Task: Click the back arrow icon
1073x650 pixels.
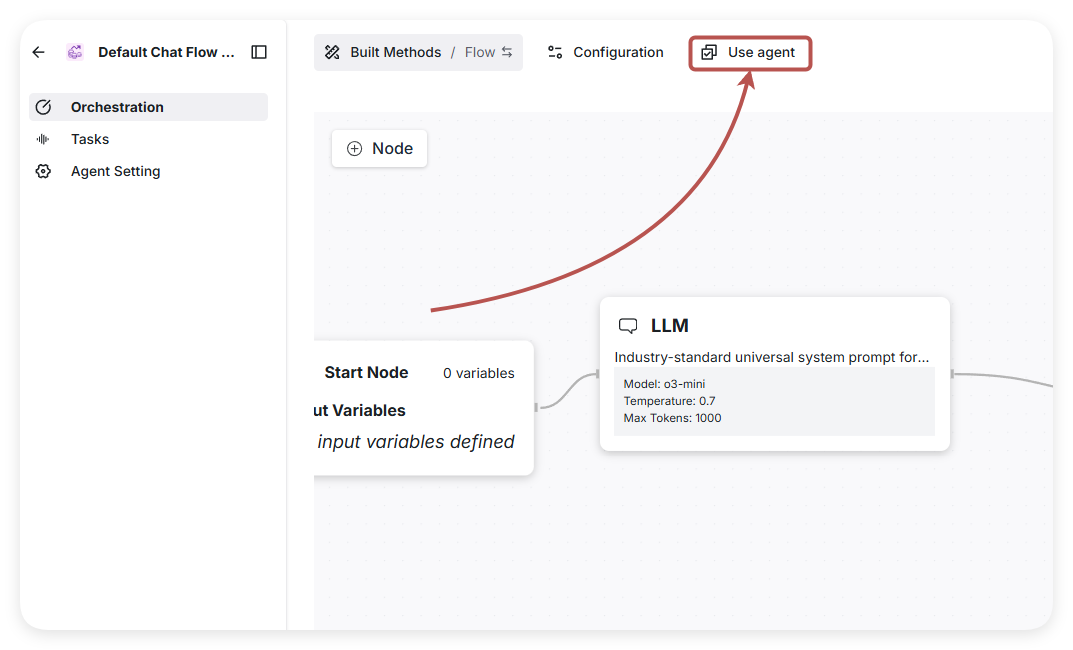Action: (39, 52)
